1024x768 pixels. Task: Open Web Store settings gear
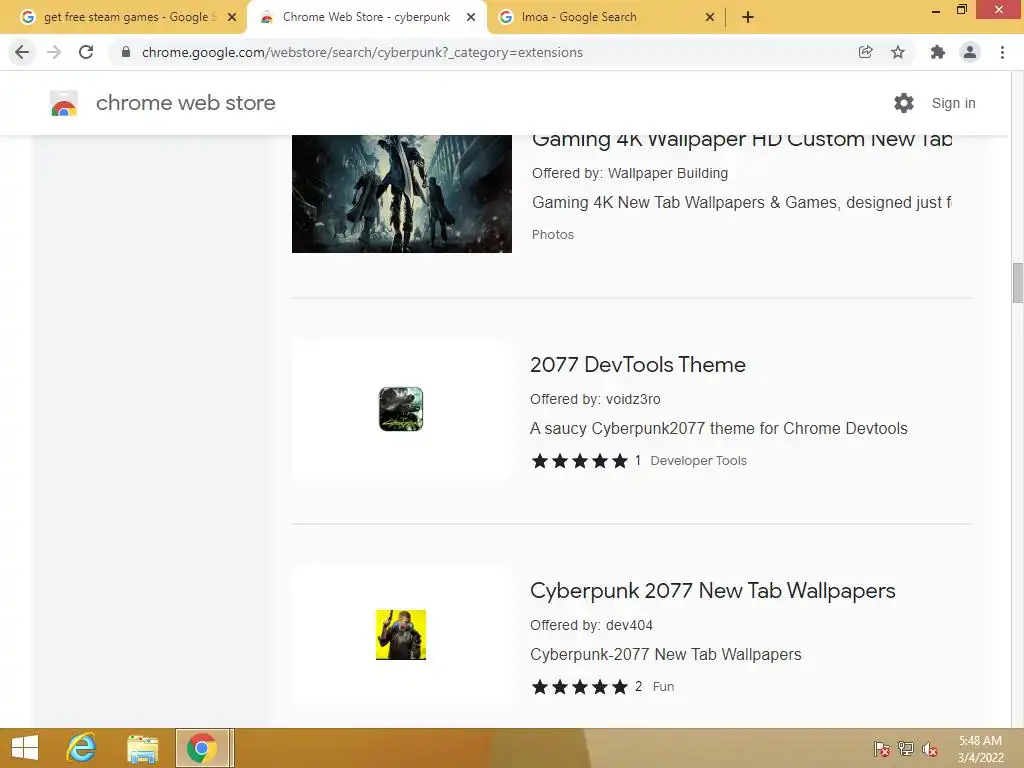pyautogui.click(x=904, y=103)
